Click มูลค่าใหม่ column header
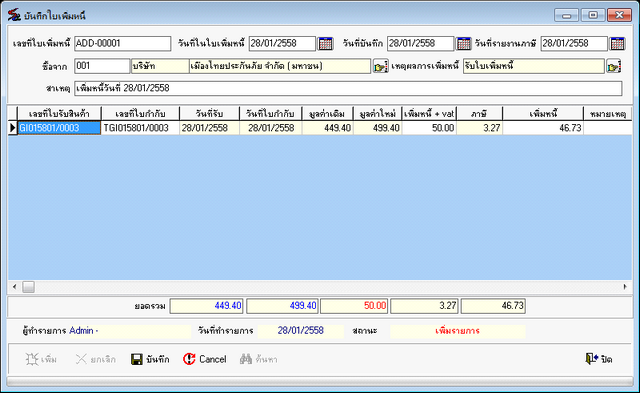The image size is (640, 393). [378, 114]
